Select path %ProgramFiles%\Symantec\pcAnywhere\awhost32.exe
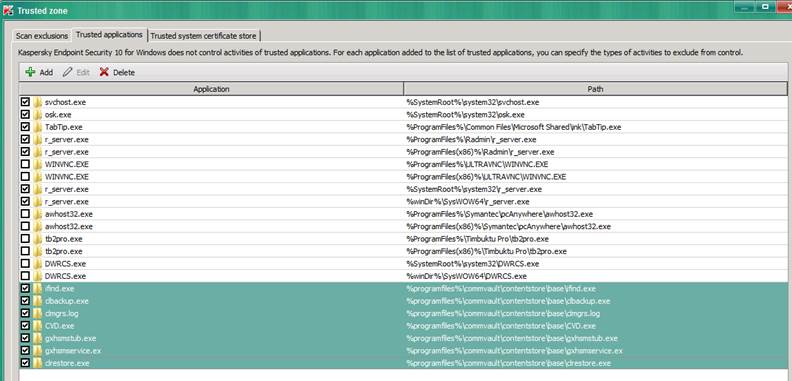The height and width of the screenshot is (381, 792). pyautogui.click(x=500, y=214)
